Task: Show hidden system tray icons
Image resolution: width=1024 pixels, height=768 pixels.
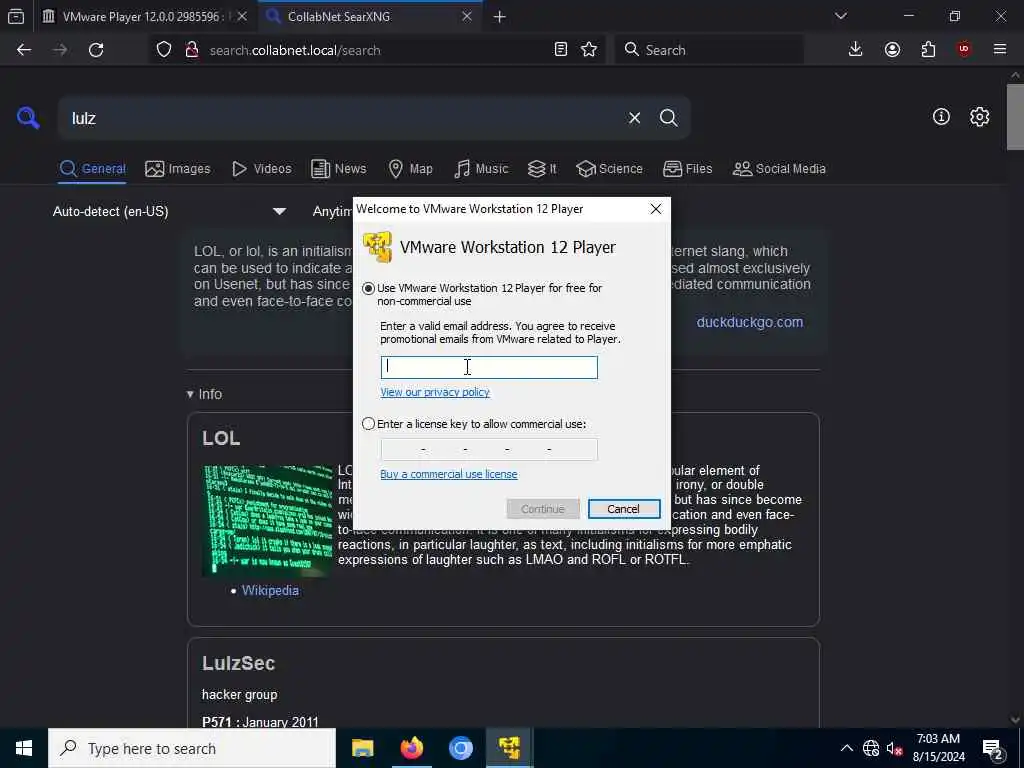Action: pos(846,748)
